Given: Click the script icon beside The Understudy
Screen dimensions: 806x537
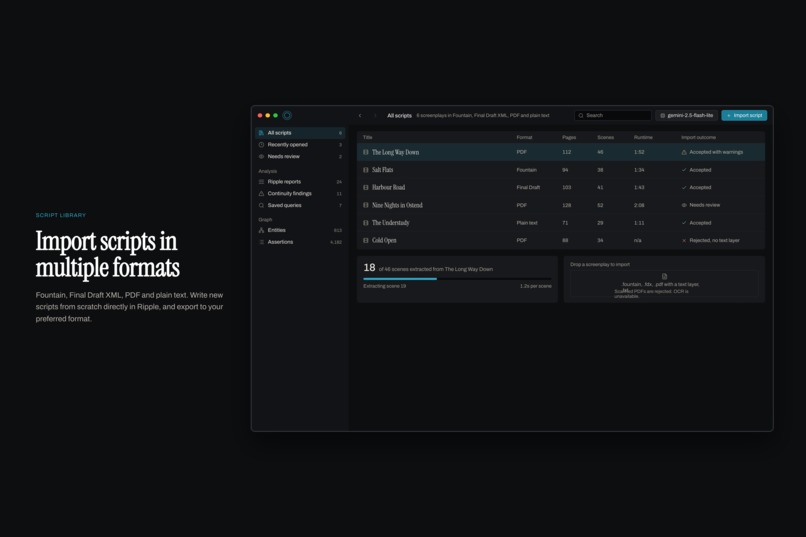Looking at the screenshot, I should click(x=366, y=223).
